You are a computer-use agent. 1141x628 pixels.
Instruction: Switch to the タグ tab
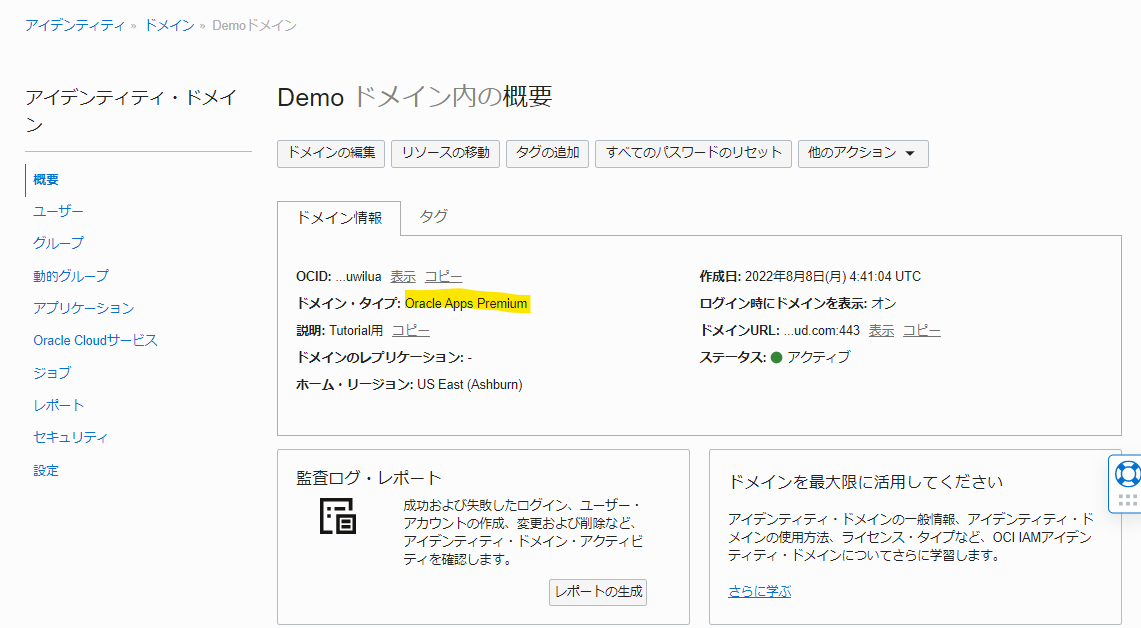tap(433, 216)
